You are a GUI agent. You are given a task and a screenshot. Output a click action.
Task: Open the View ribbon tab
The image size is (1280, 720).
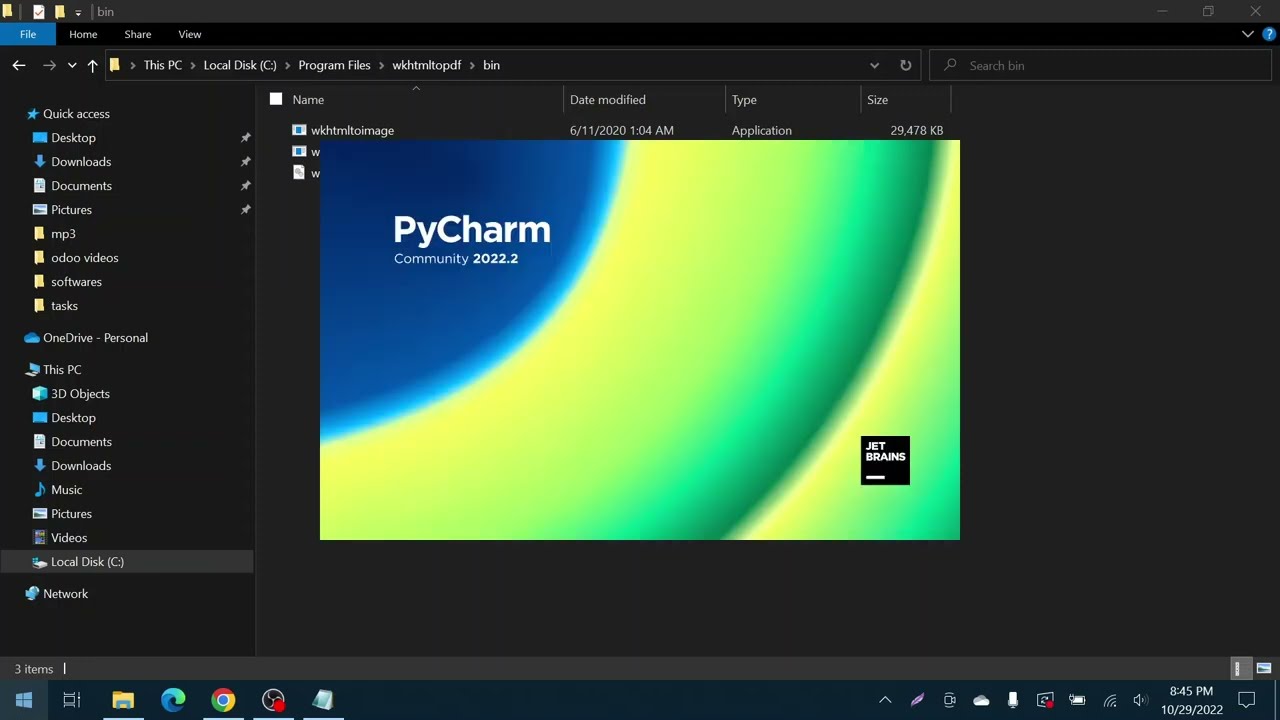point(190,34)
